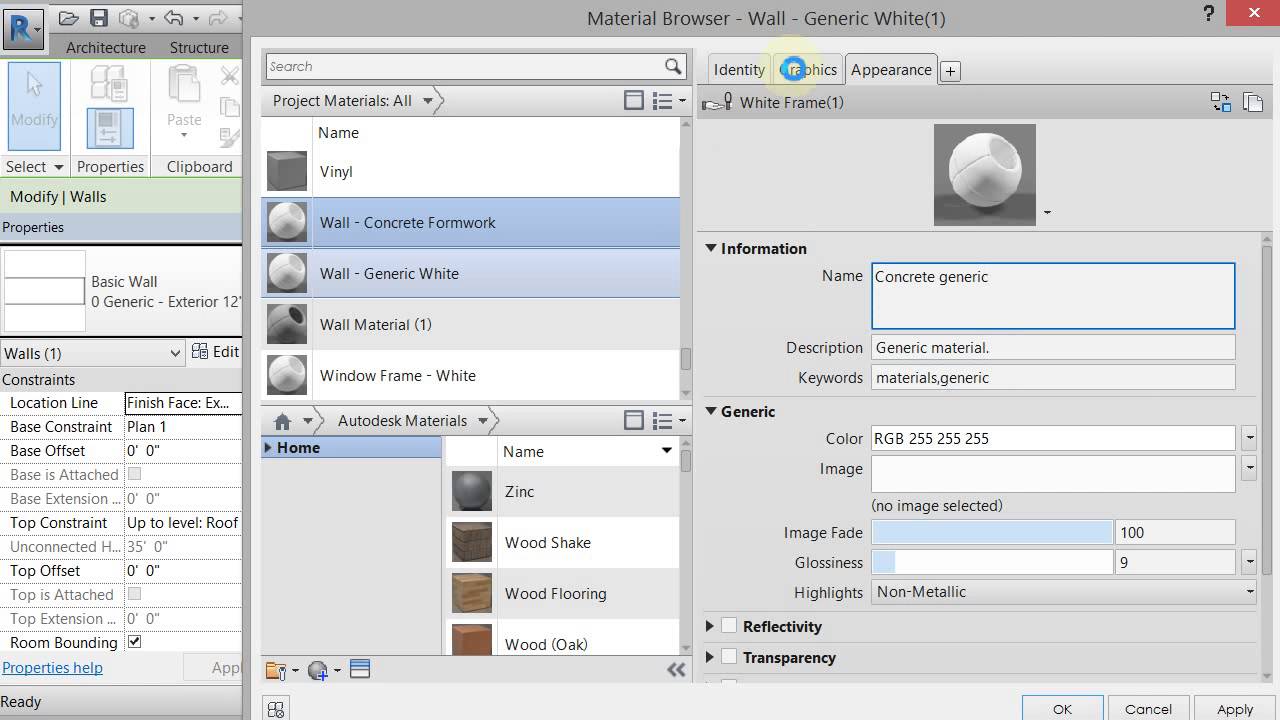The width and height of the screenshot is (1280, 720).
Task: Click the search magnifier in Material Browser
Action: [675, 66]
